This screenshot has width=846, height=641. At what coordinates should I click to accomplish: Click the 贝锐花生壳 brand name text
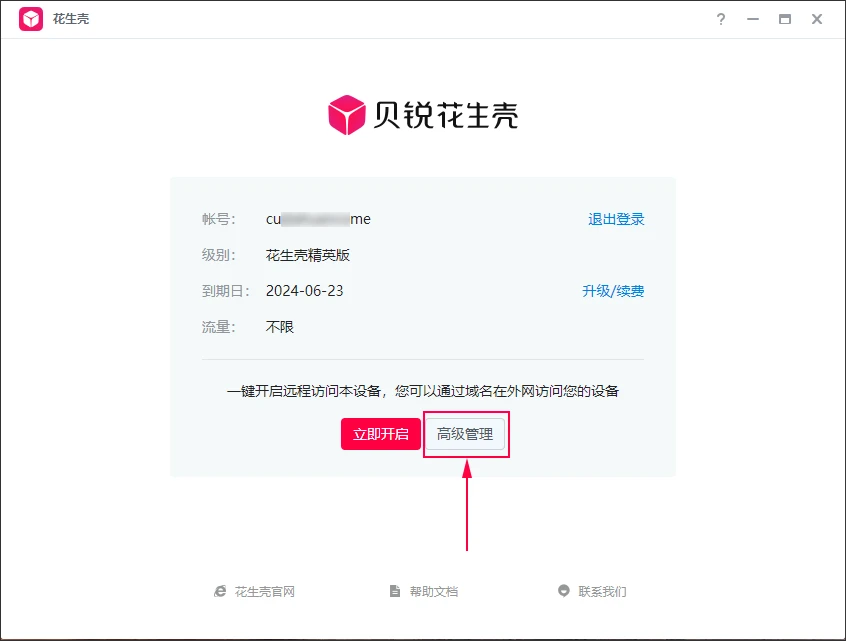pos(446,115)
